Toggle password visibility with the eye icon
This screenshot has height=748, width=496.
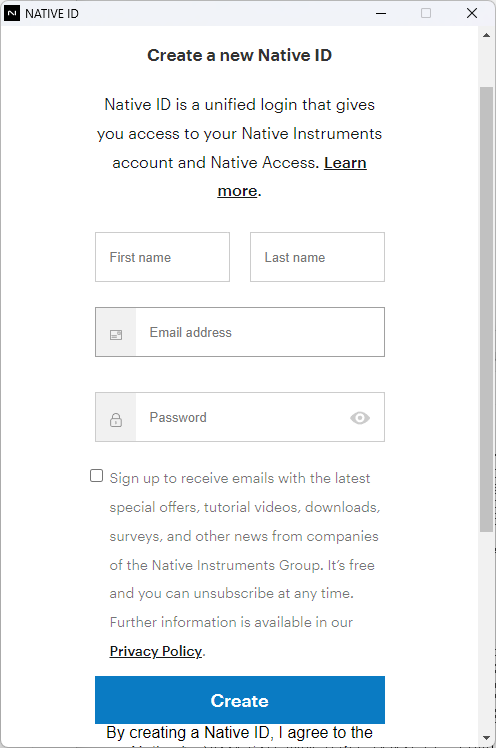pos(360,418)
